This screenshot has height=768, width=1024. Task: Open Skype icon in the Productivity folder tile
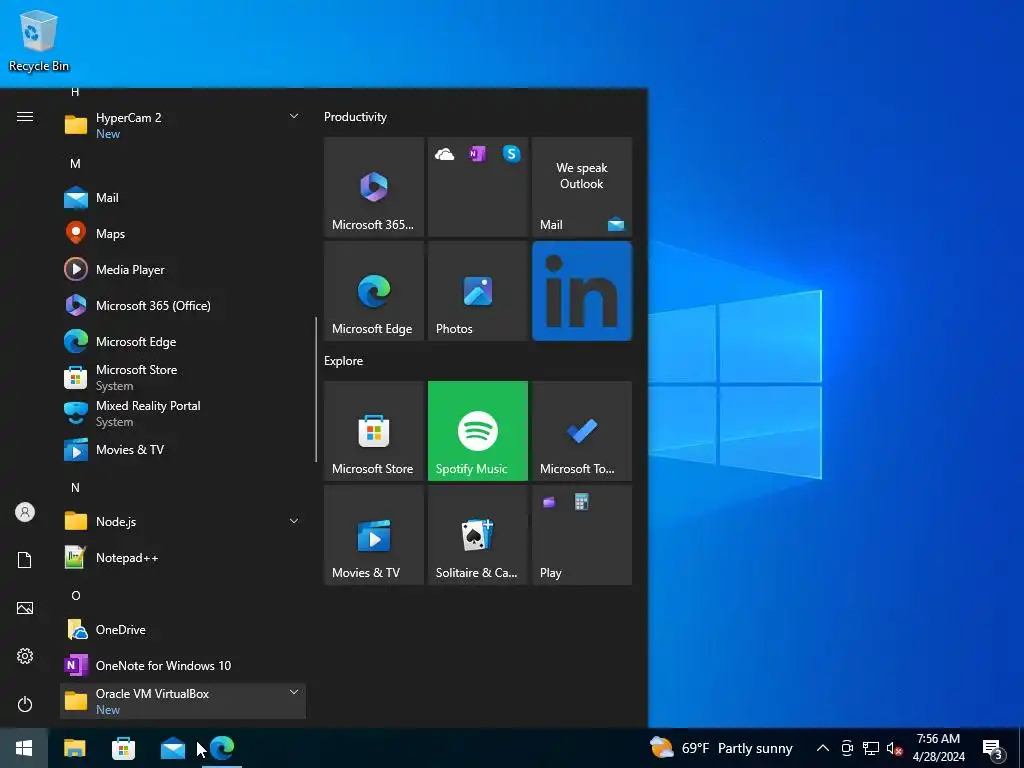pyautogui.click(x=511, y=154)
